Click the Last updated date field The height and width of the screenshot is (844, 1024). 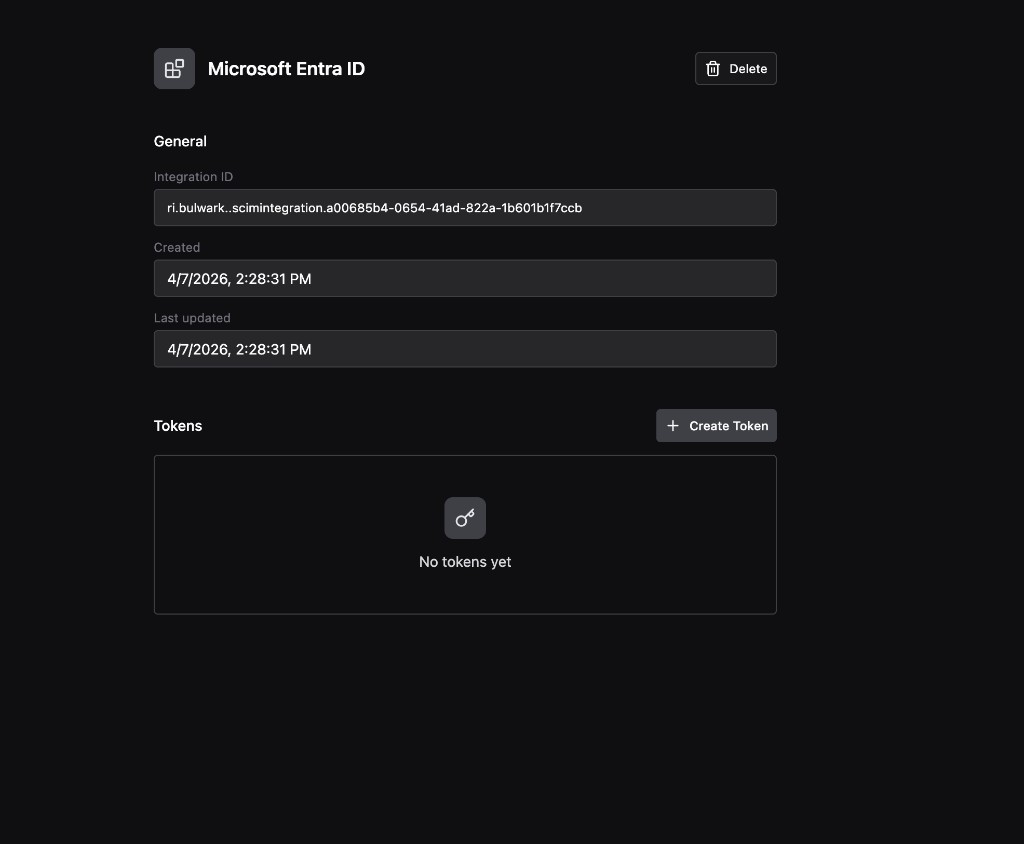465,349
